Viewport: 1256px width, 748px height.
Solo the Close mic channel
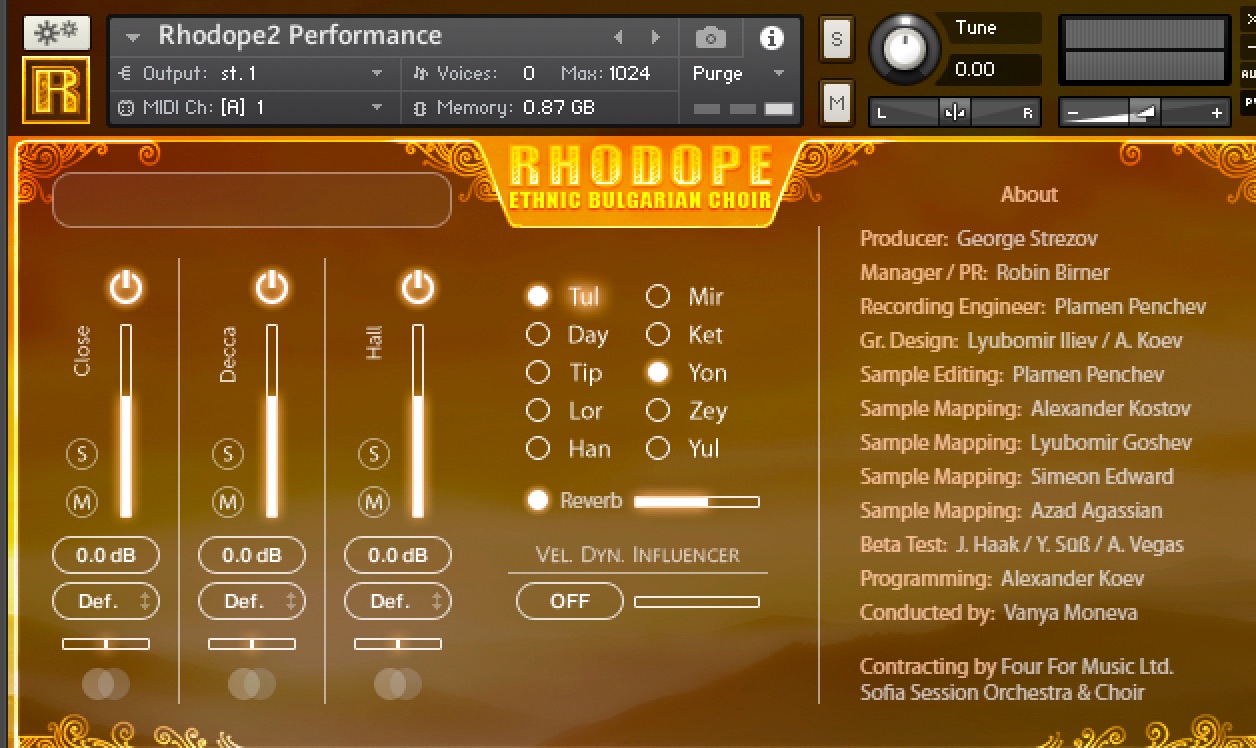[x=82, y=455]
